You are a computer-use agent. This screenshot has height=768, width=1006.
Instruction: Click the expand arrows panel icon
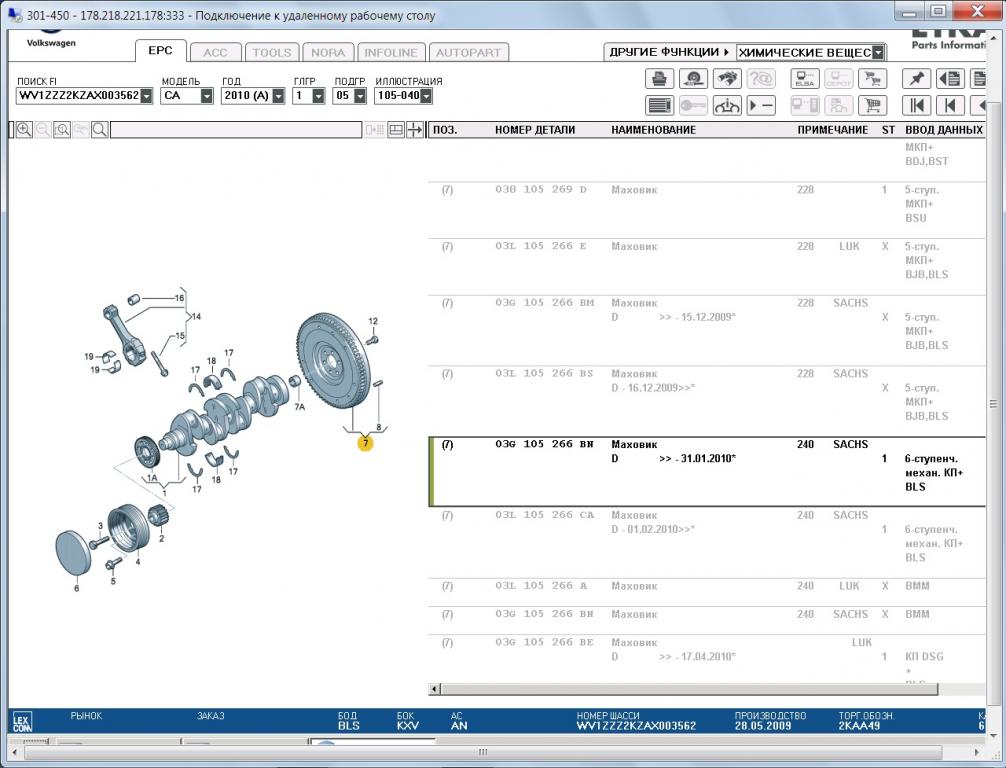415,130
